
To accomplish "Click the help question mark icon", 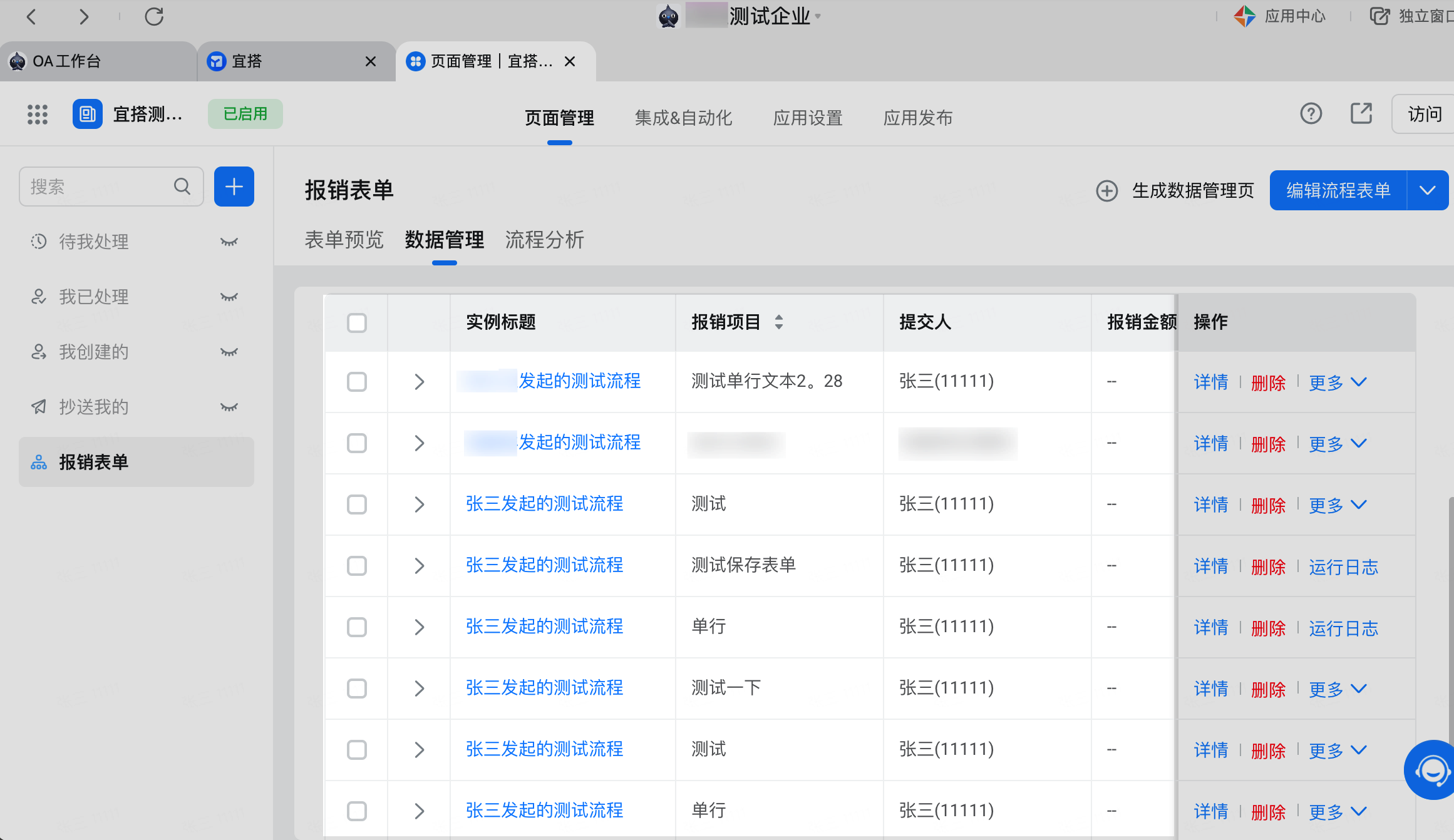I will (x=1311, y=114).
